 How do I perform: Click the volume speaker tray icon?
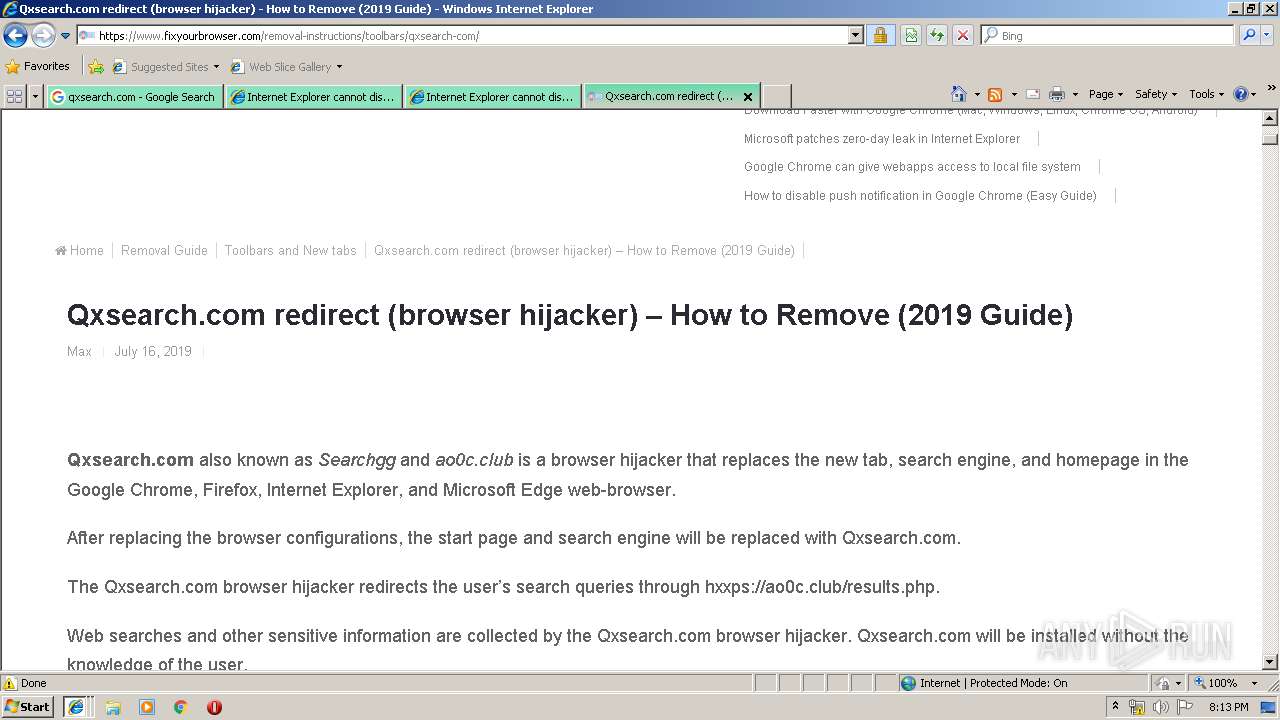point(1160,707)
